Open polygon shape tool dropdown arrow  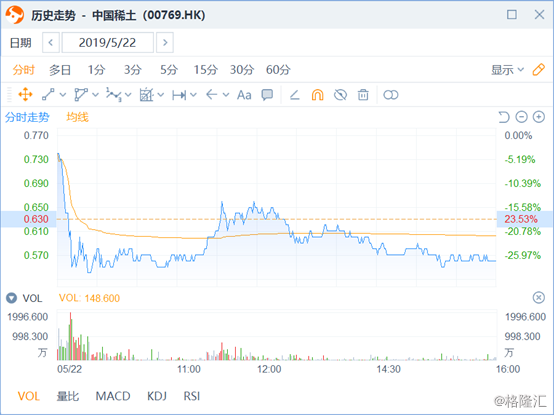point(95,95)
